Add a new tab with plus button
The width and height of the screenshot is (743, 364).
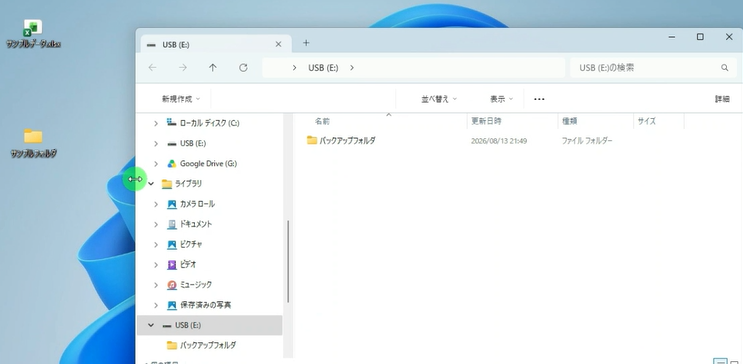coord(306,43)
